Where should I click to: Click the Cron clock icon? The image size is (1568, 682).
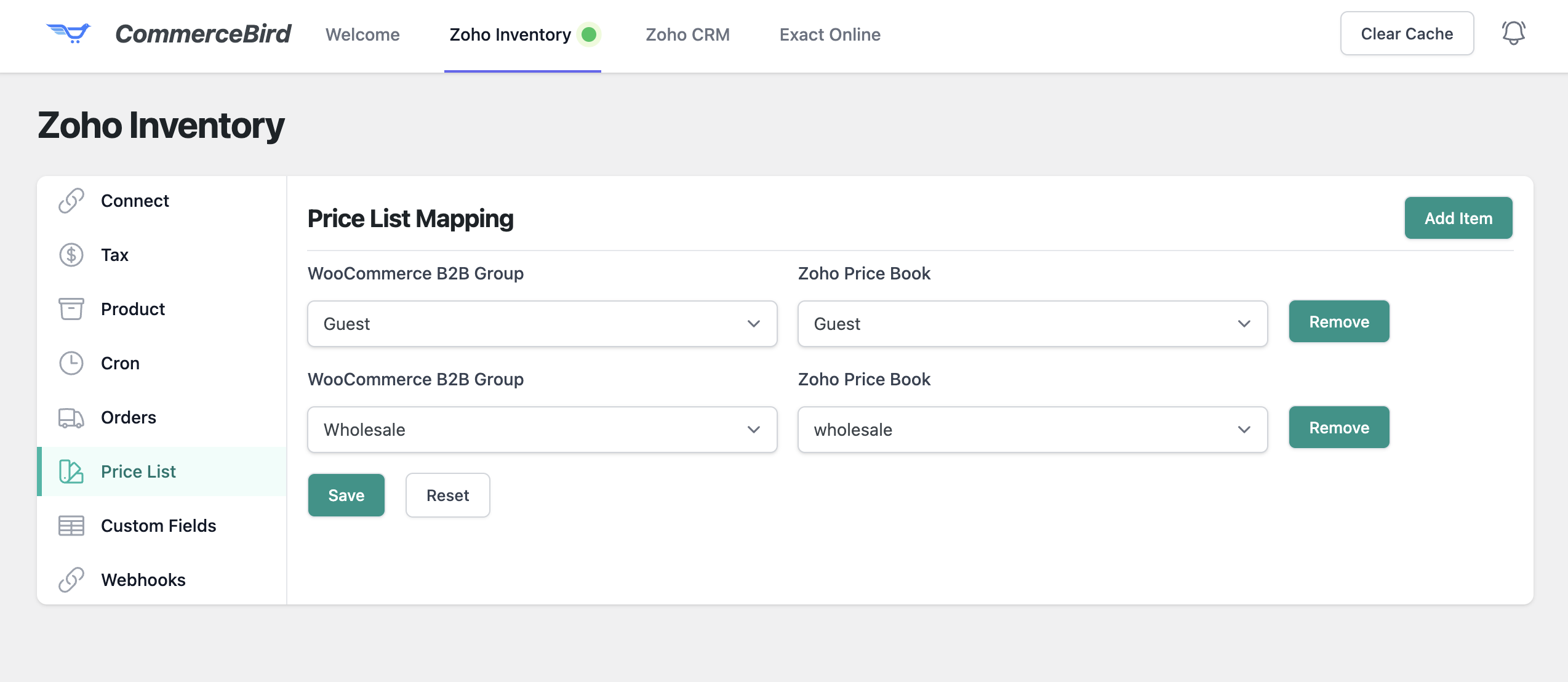(x=71, y=363)
